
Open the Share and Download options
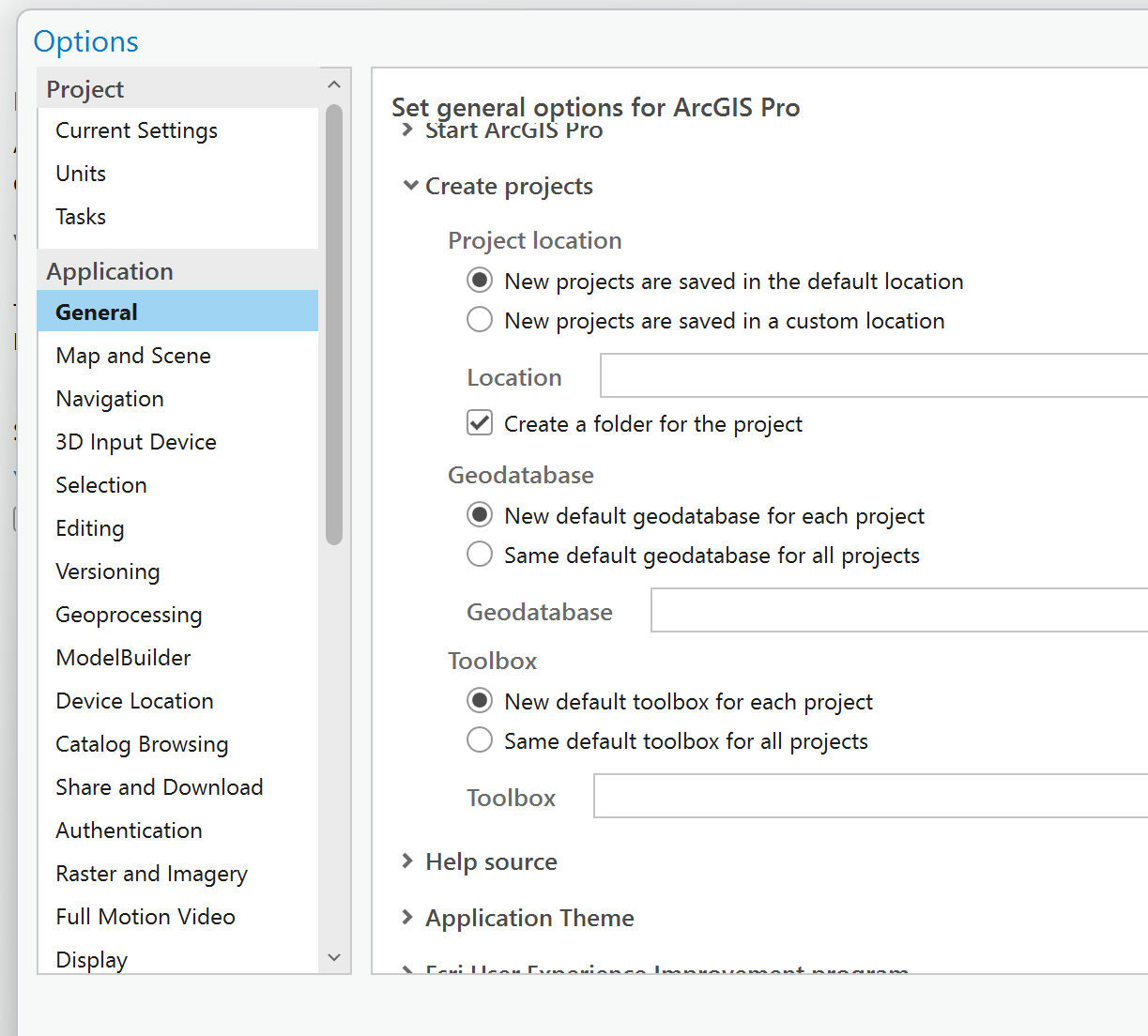(159, 787)
